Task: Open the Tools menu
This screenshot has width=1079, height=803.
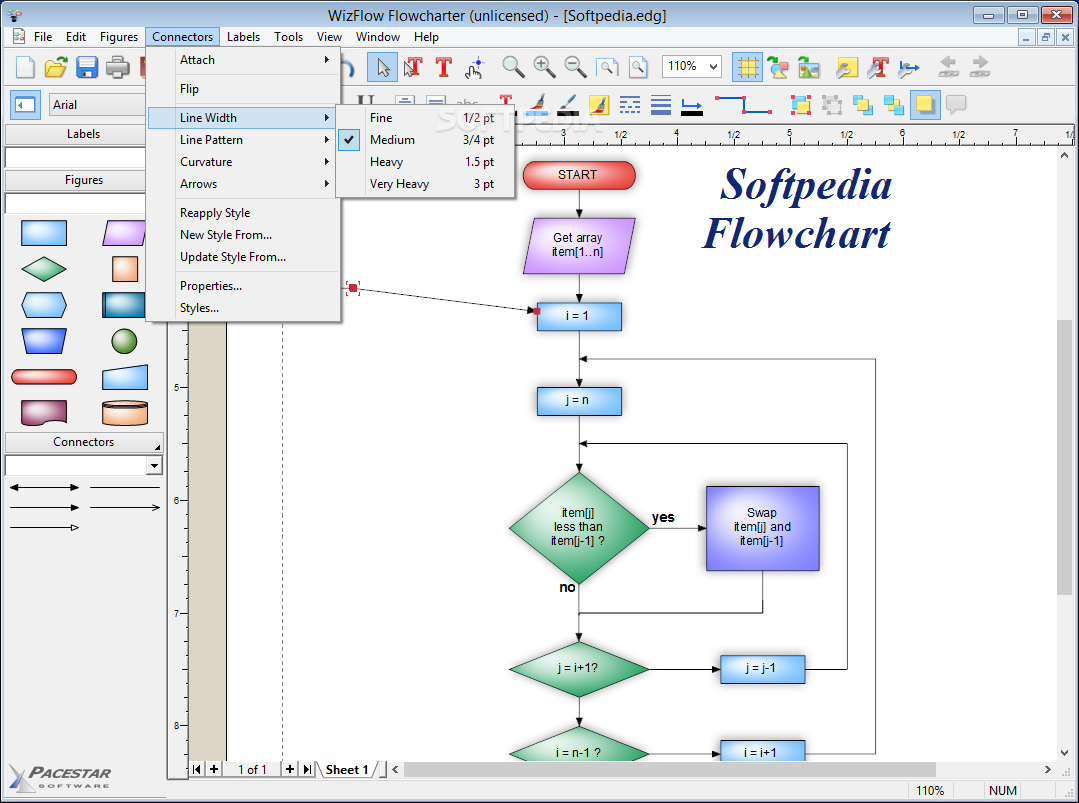Action: coord(288,36)
